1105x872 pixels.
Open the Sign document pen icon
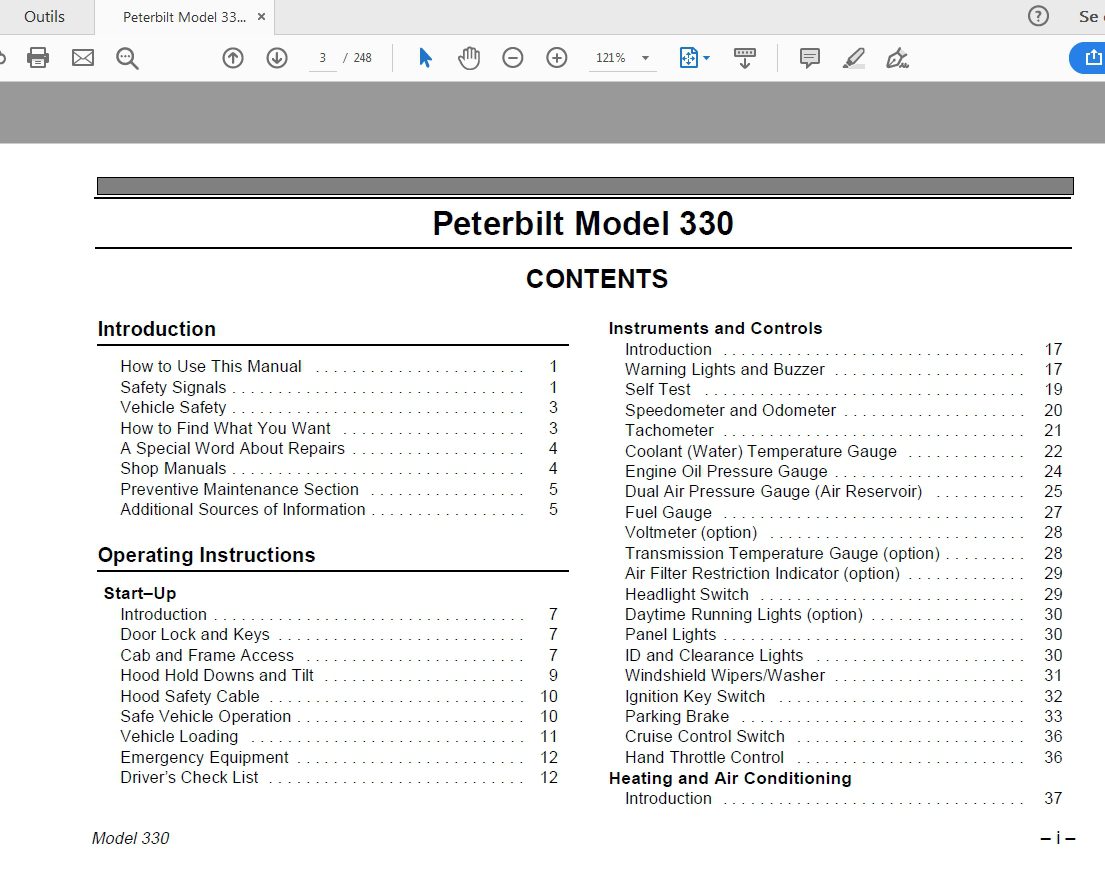[897, 58]
